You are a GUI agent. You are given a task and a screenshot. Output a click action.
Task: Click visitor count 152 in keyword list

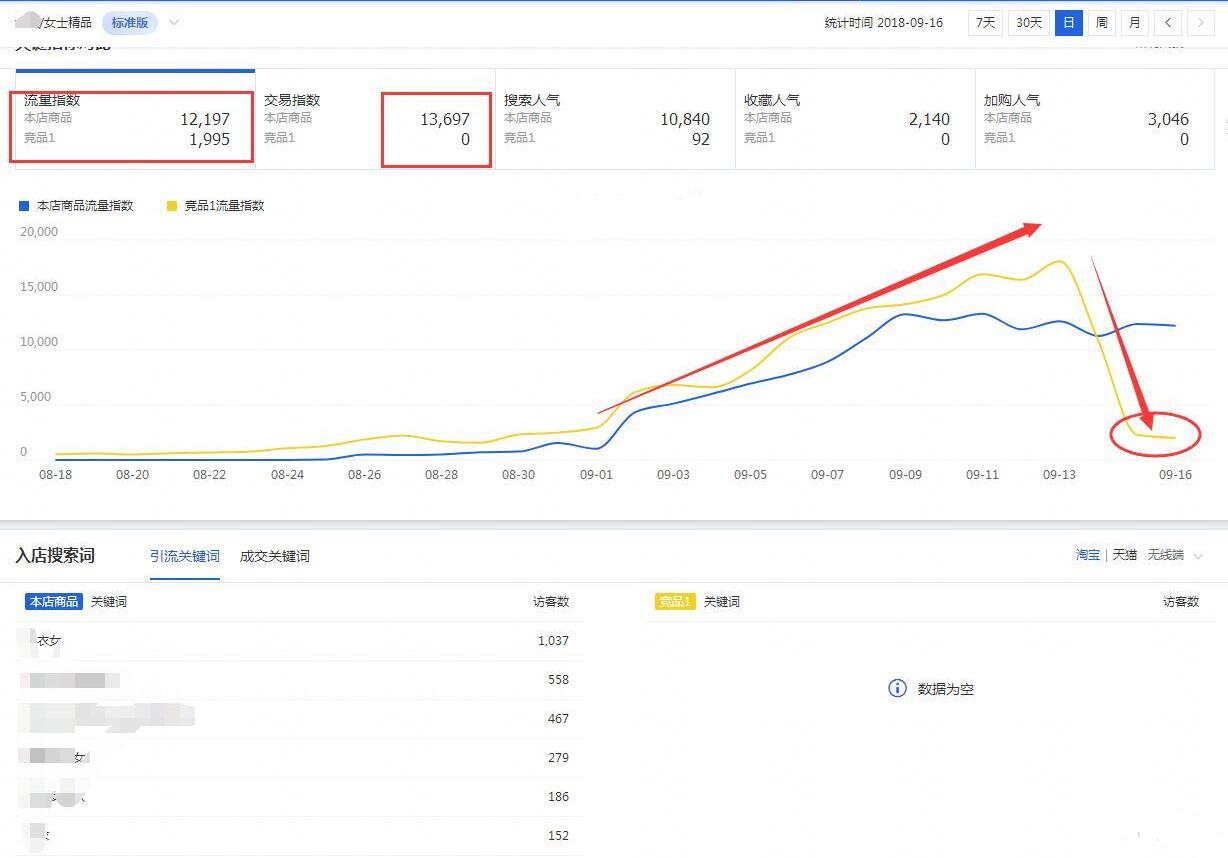click(x=558, y=836)
